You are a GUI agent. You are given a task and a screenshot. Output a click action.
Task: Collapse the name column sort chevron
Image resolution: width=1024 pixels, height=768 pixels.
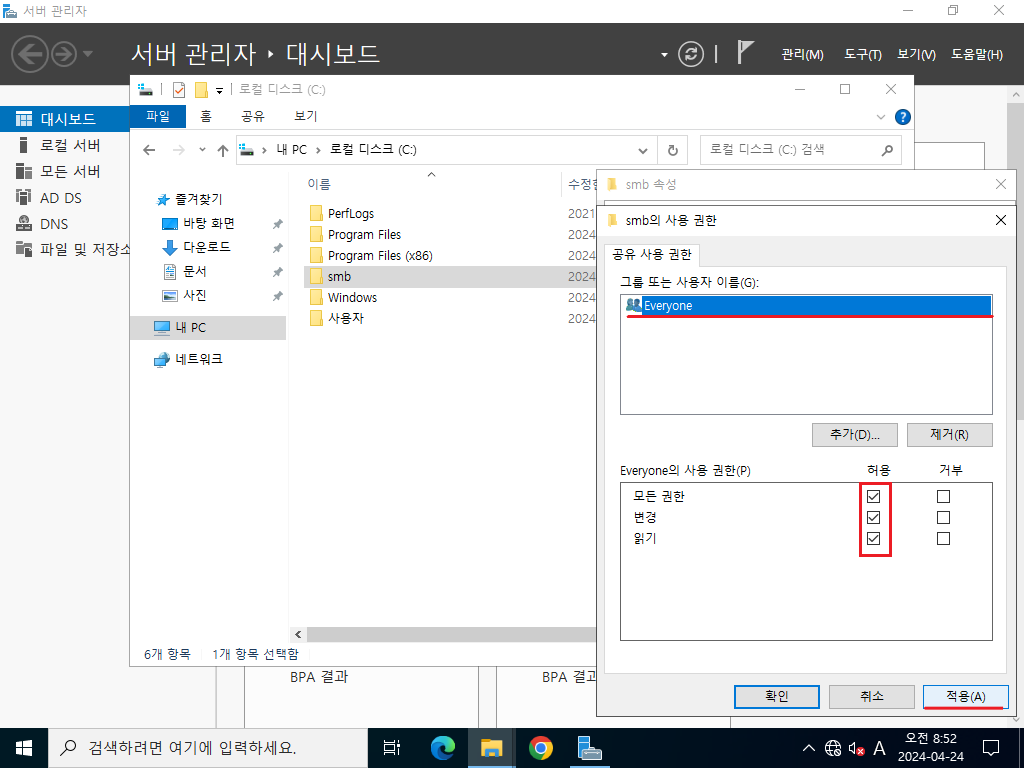pyautogui.click(x=431, y=174)
